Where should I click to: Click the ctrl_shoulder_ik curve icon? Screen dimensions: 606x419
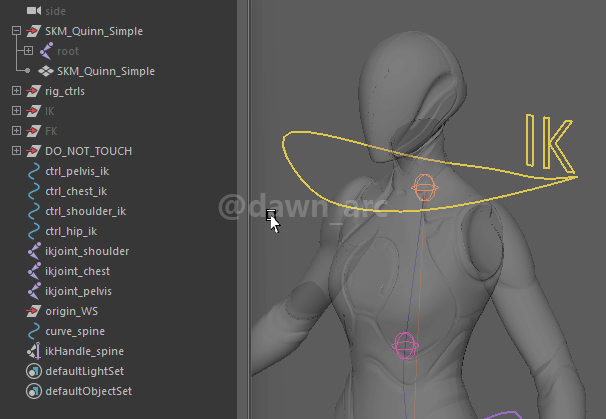tap(34, 211)
